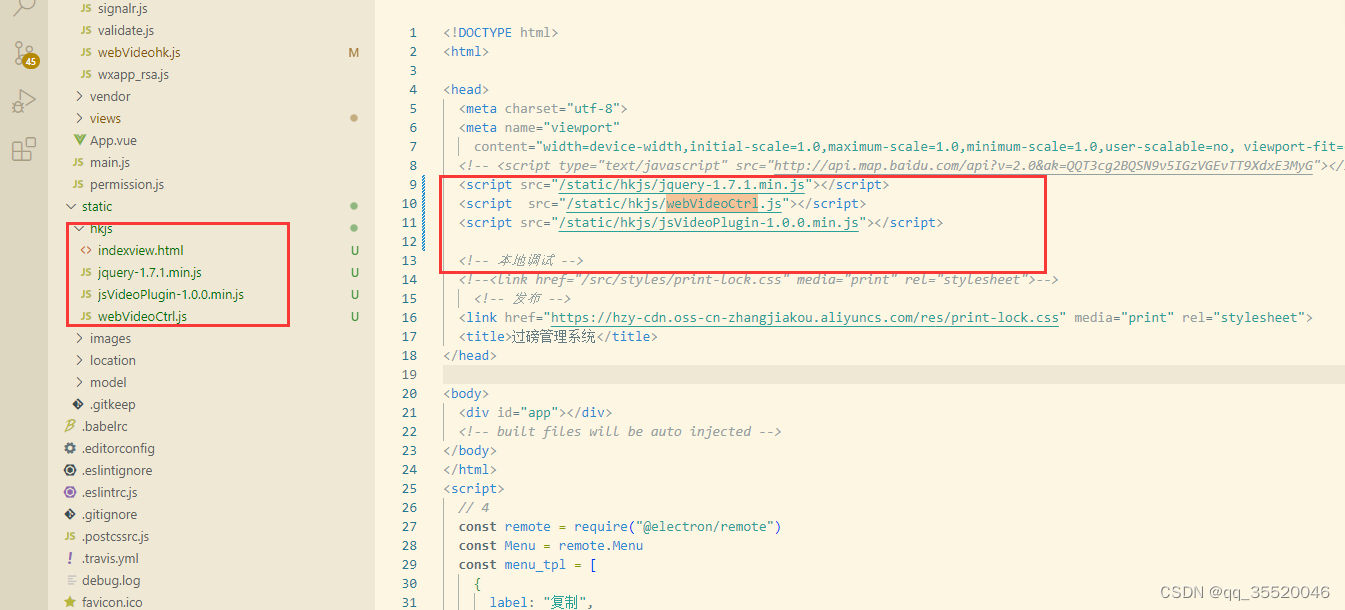Open debug.log file
Image resolution: width=1345 pixels, height=610 pixels.
111,580
